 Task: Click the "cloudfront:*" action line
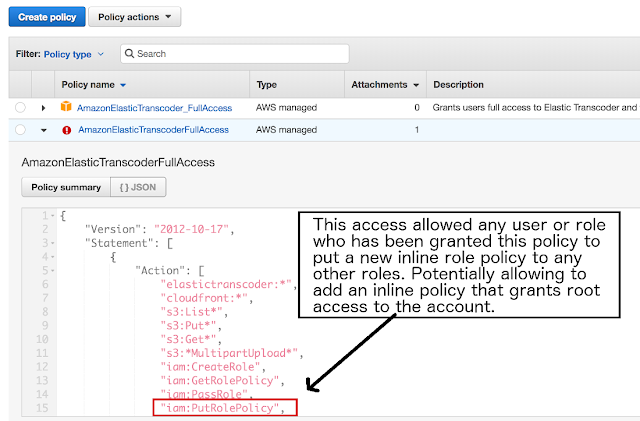(x=204, y=298)
